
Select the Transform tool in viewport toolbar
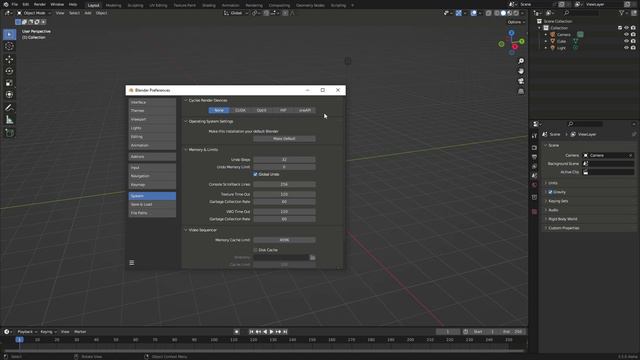(x=9, y=95)
